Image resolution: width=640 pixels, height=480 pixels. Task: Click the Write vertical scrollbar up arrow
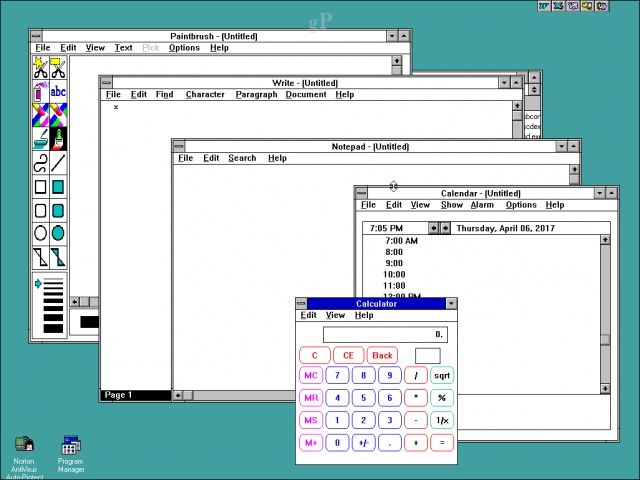pos(517,106)
